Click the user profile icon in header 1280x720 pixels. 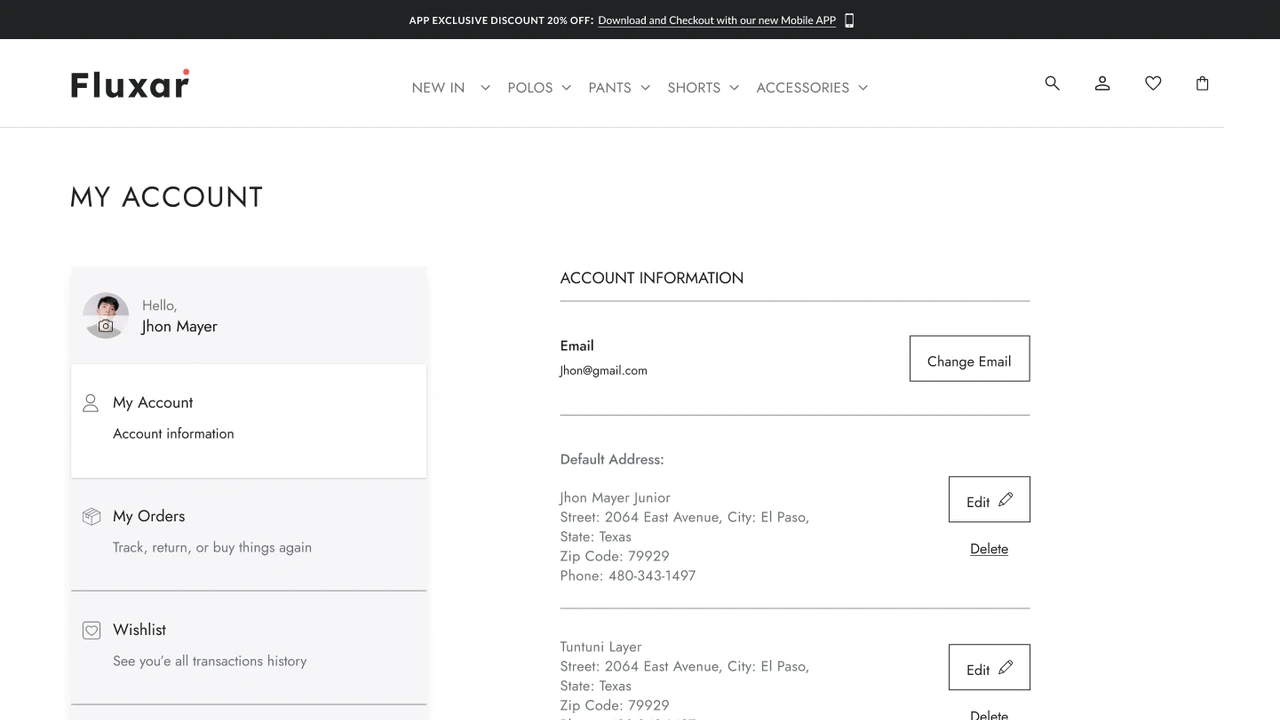click(1102, 83)
